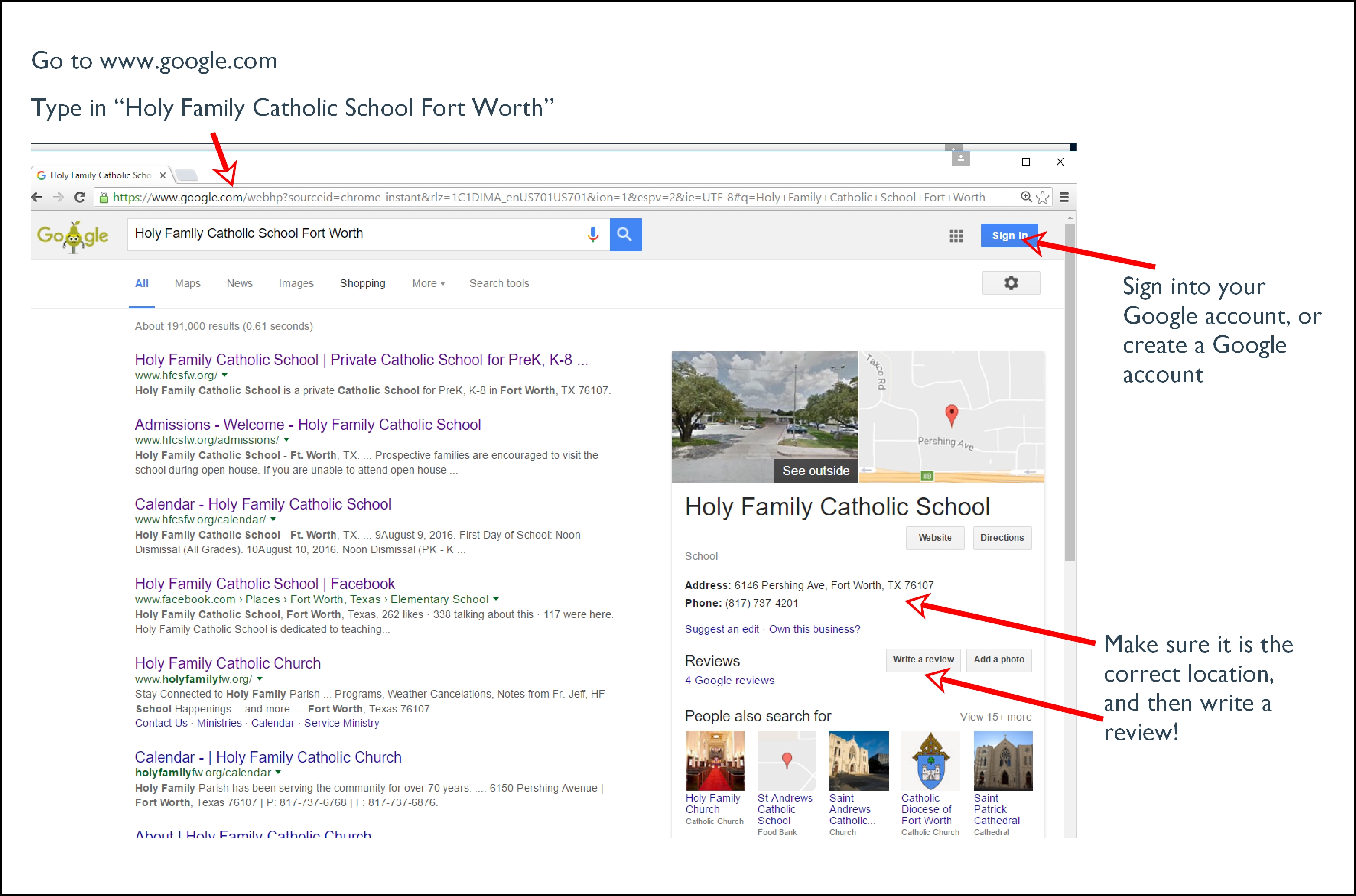The height and width of the screenshot is (896, 1356).
Task: Click See outside street view photo
Action: (x=765, y=416)
